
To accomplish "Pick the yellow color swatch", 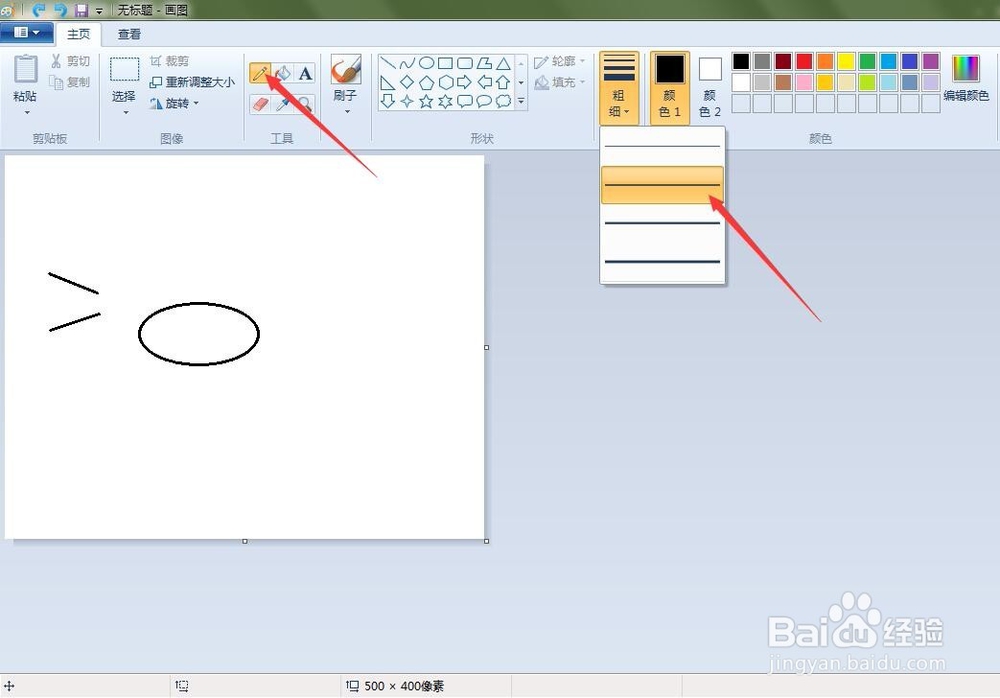I will pos(846,61).
